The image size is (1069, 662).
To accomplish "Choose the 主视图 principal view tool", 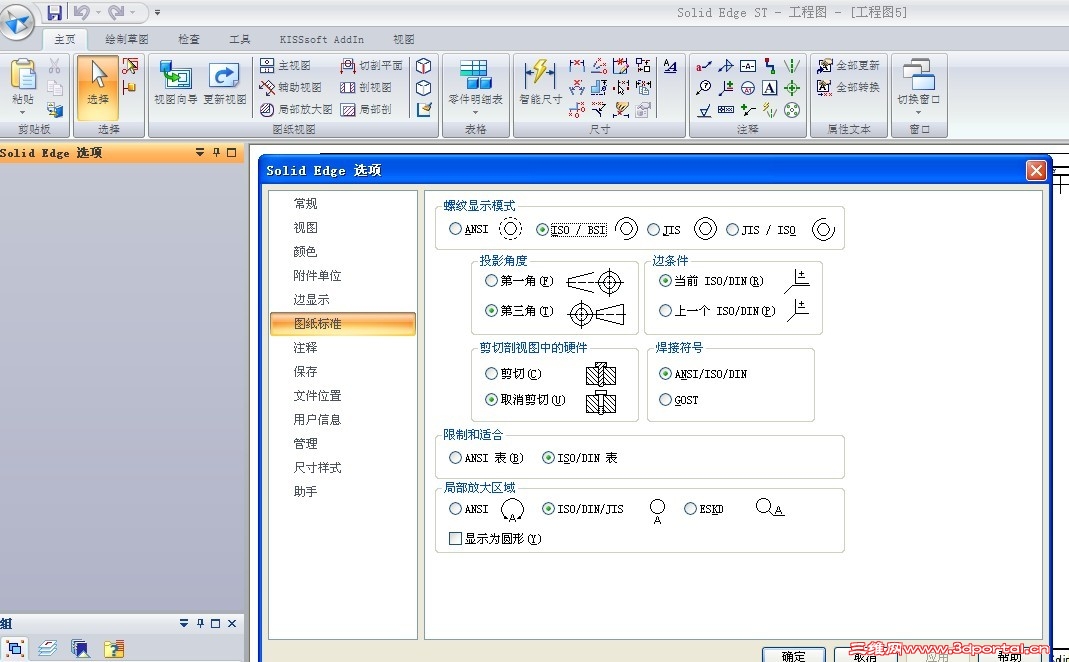I will coord(286,65).
